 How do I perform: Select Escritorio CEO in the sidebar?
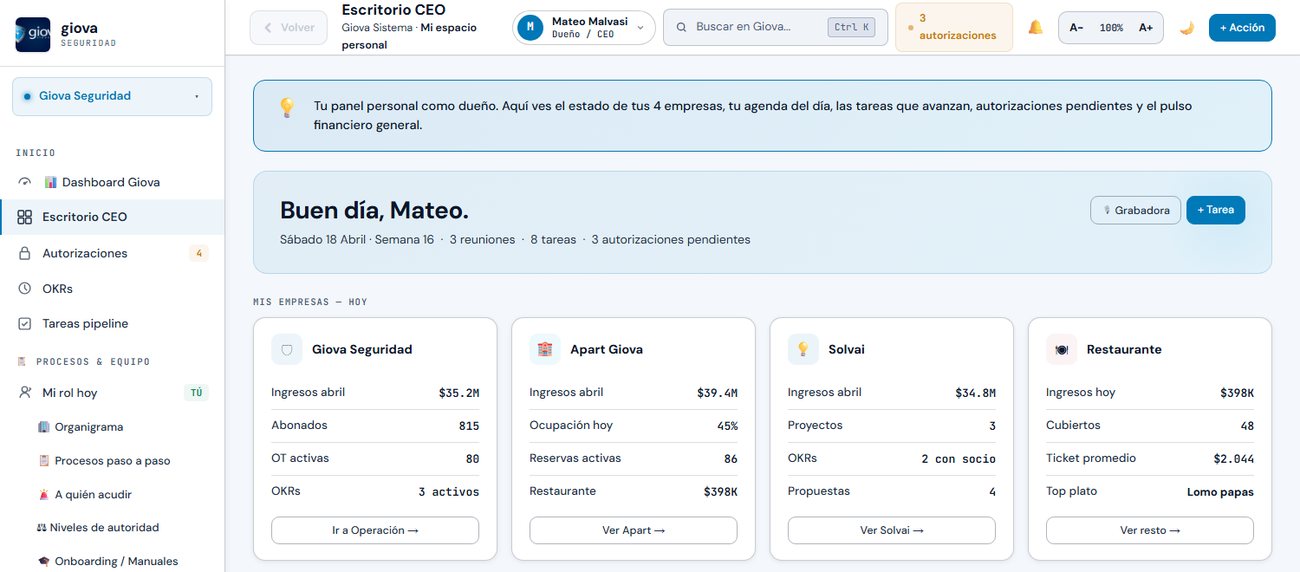tap(112, 217)
